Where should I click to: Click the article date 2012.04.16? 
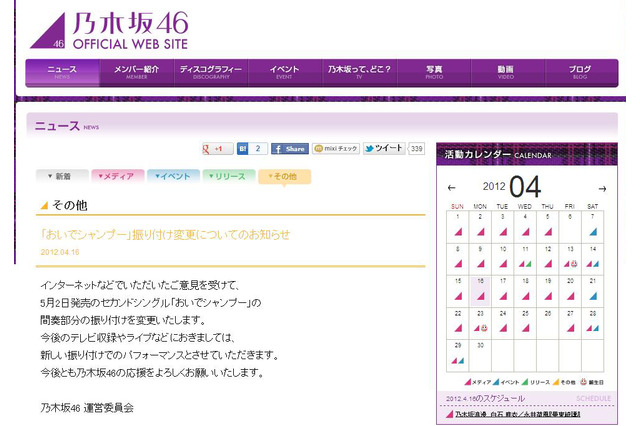[x=60, y=252]
